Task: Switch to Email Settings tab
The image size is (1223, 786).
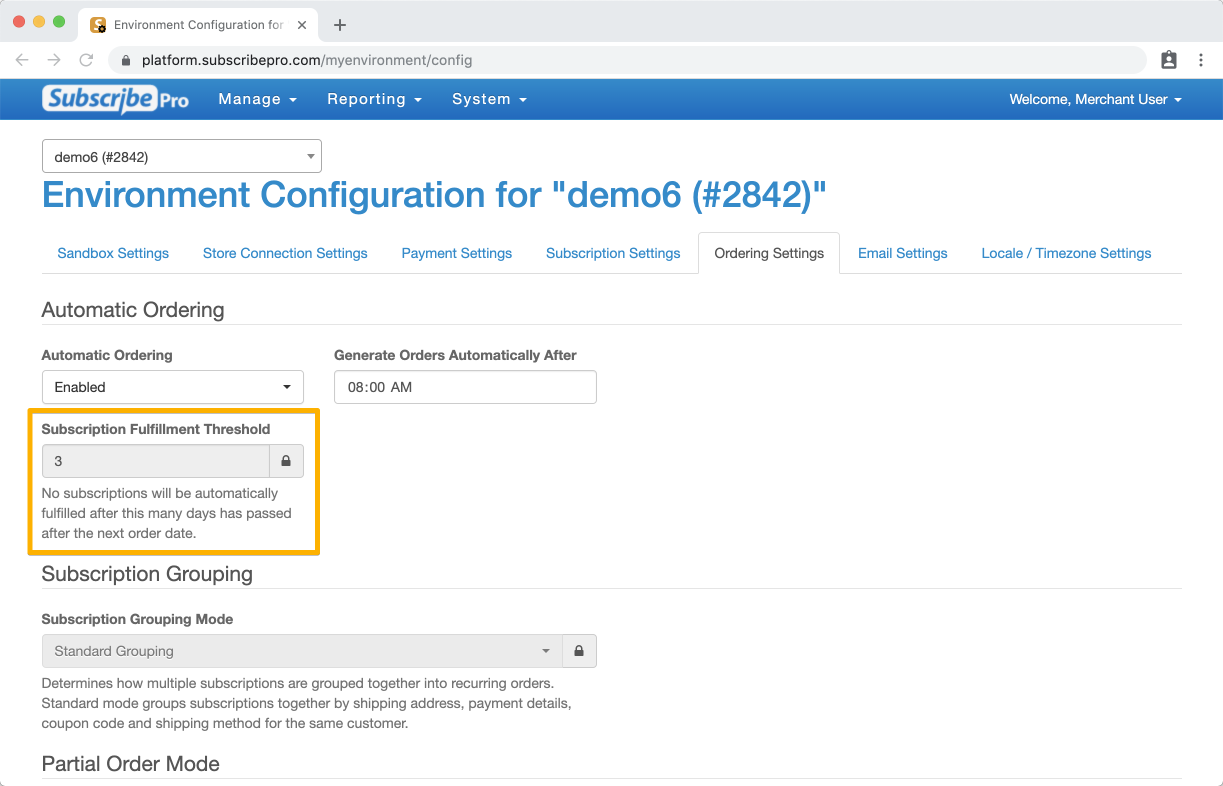Action: [x=903, y=253]
